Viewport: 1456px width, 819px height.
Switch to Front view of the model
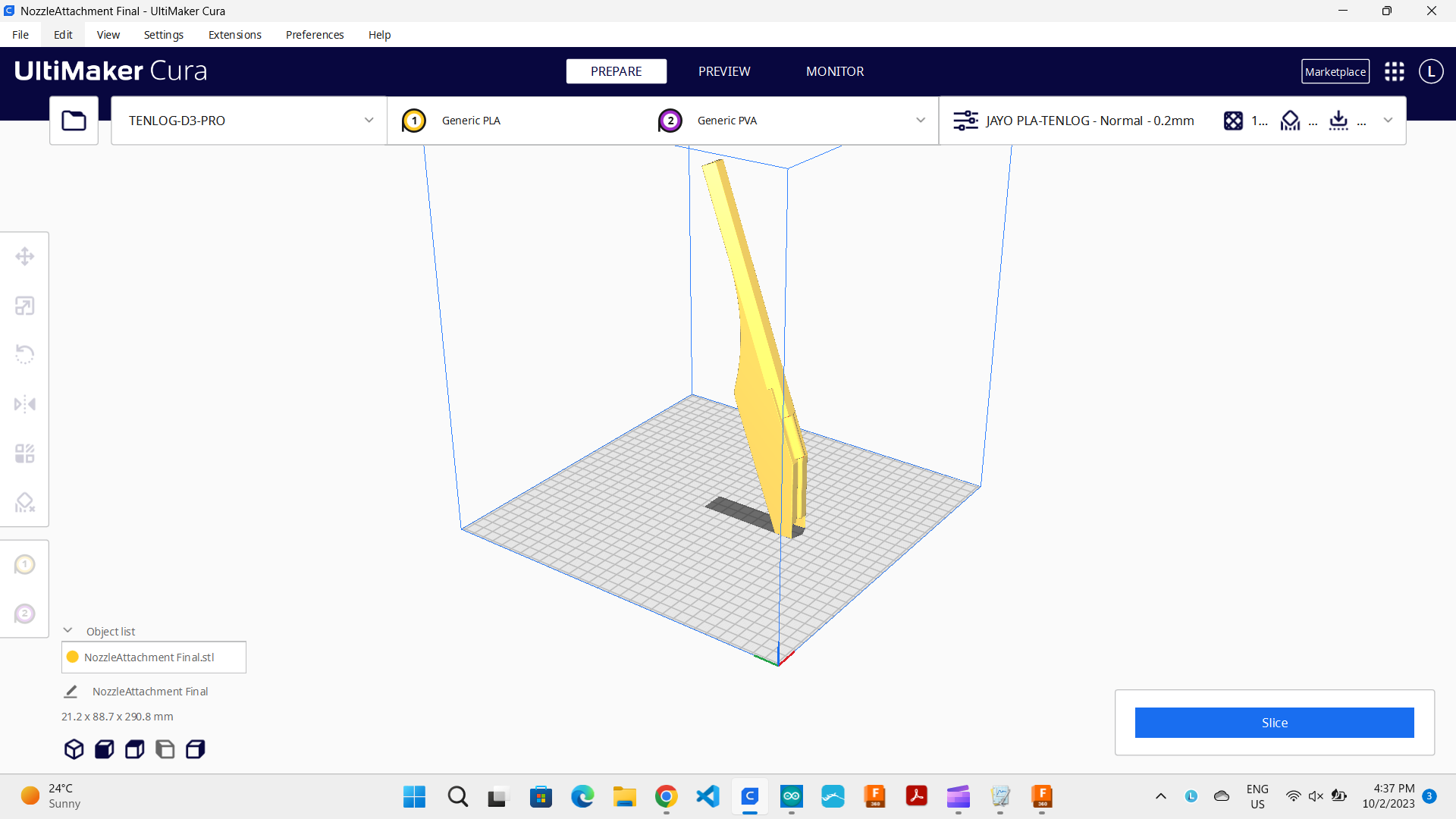pyautogui.click(x=104, y=749)
